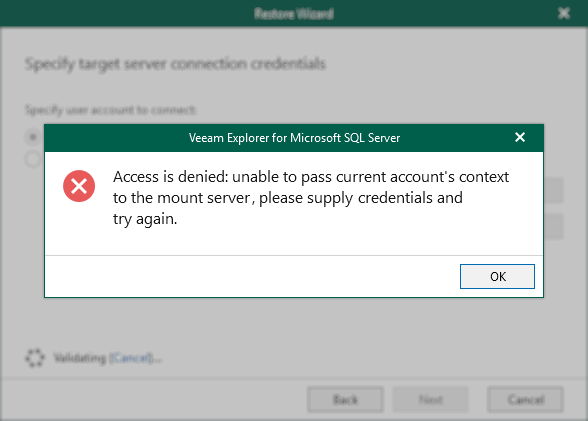
Task: Close the Veeam Explorer error dialog
Action: (520, 137)
